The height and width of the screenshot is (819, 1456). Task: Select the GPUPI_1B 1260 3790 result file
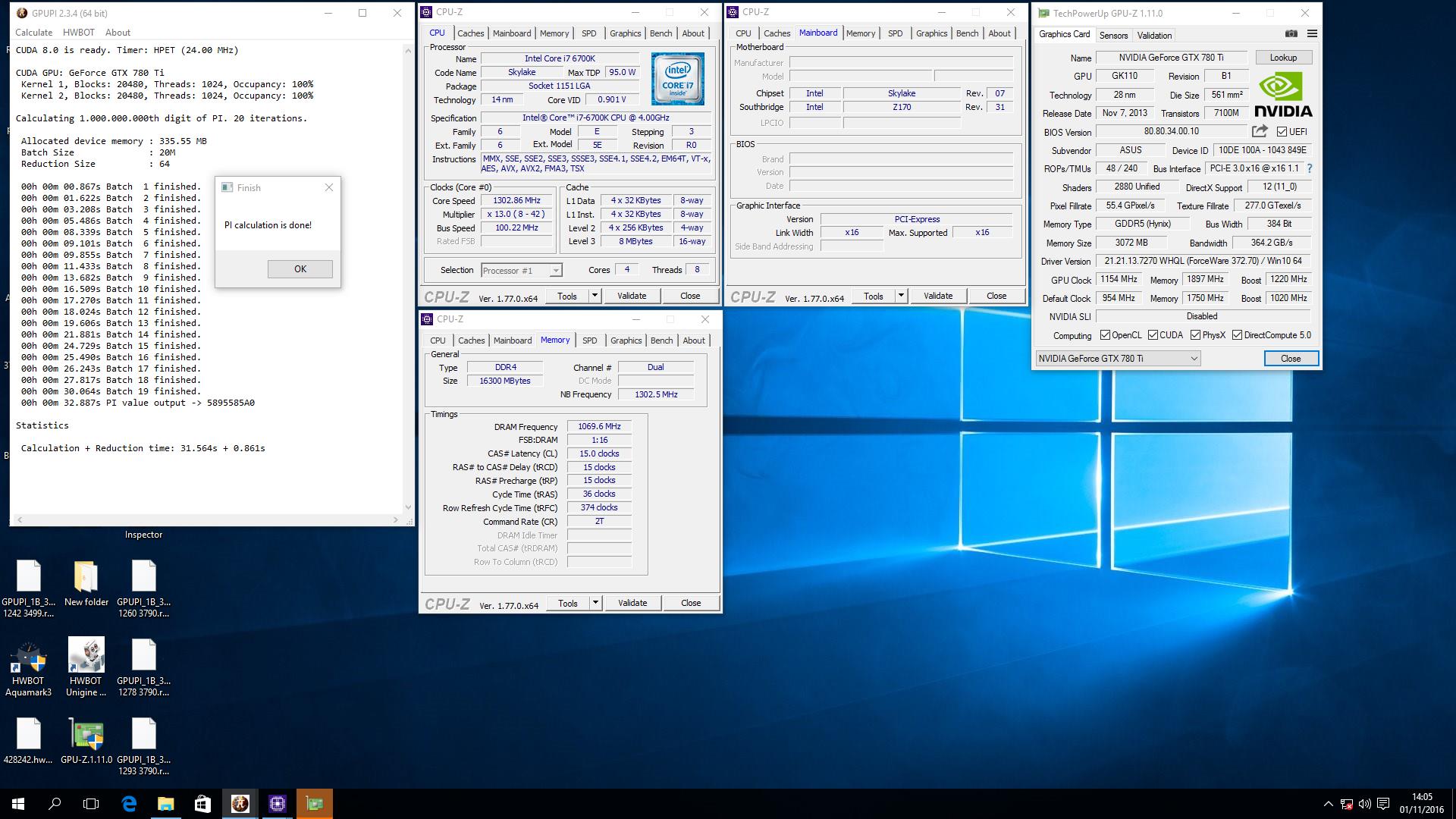143,589
